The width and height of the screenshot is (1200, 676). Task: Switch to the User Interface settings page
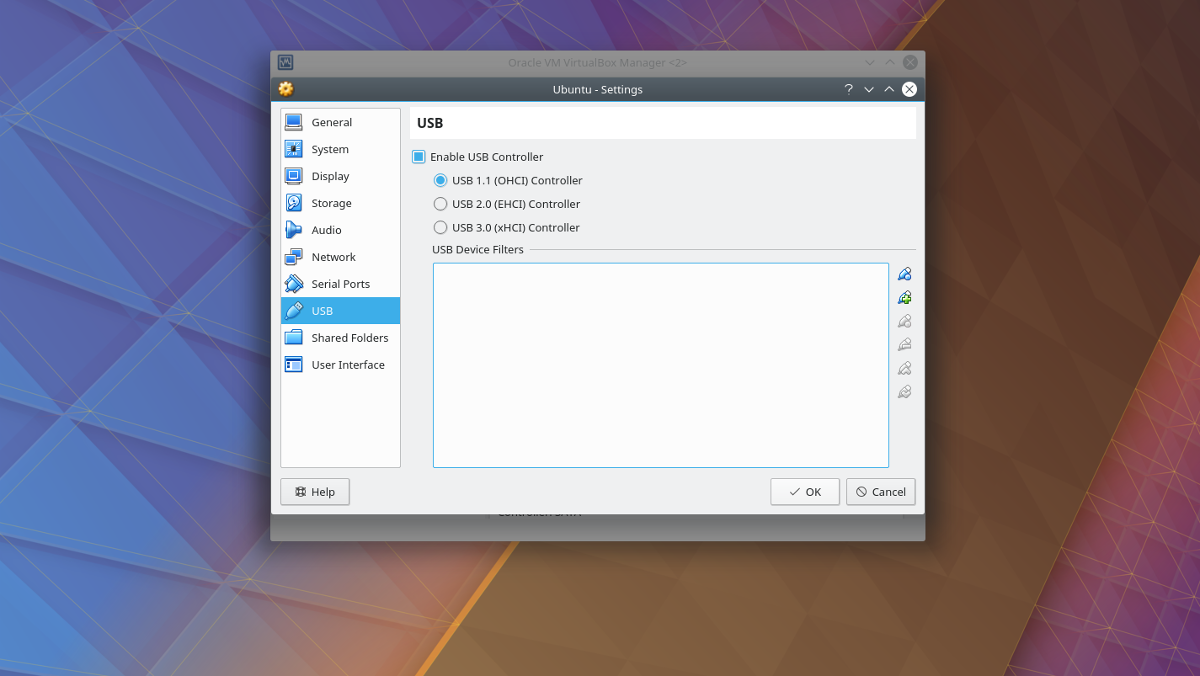click(346, 364)
